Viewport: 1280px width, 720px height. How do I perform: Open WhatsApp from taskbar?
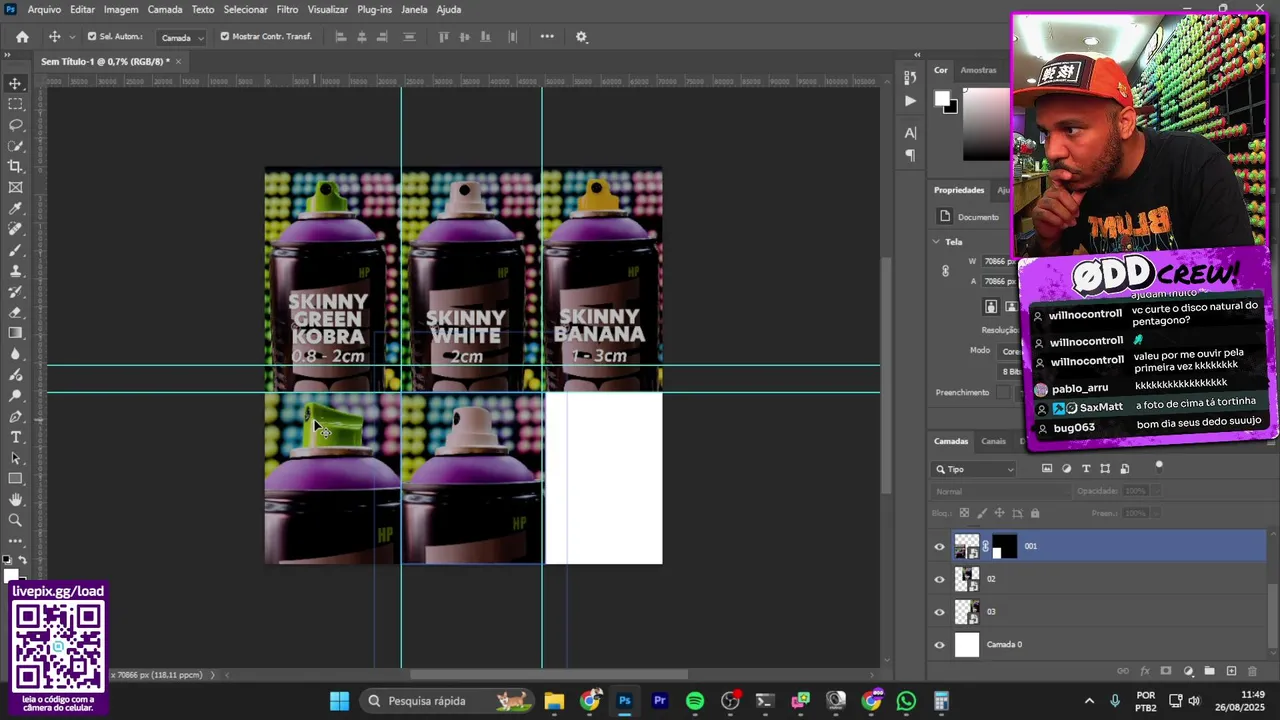[x=906, y=701]
